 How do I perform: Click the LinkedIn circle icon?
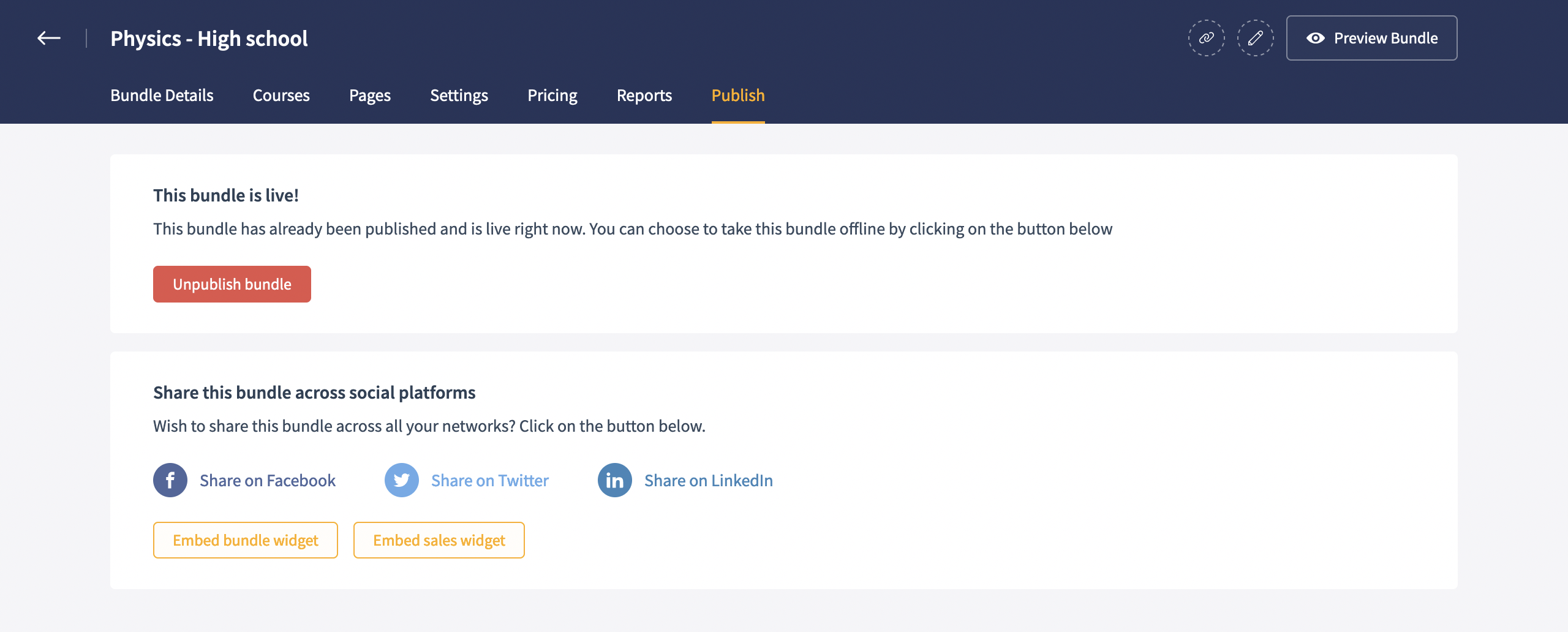(614, 480)
